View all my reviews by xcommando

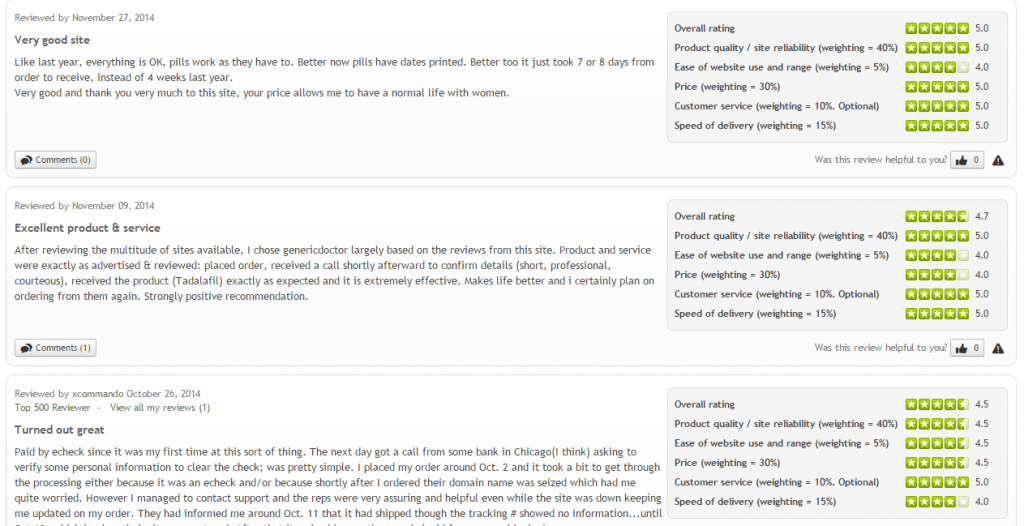[160, 408]
